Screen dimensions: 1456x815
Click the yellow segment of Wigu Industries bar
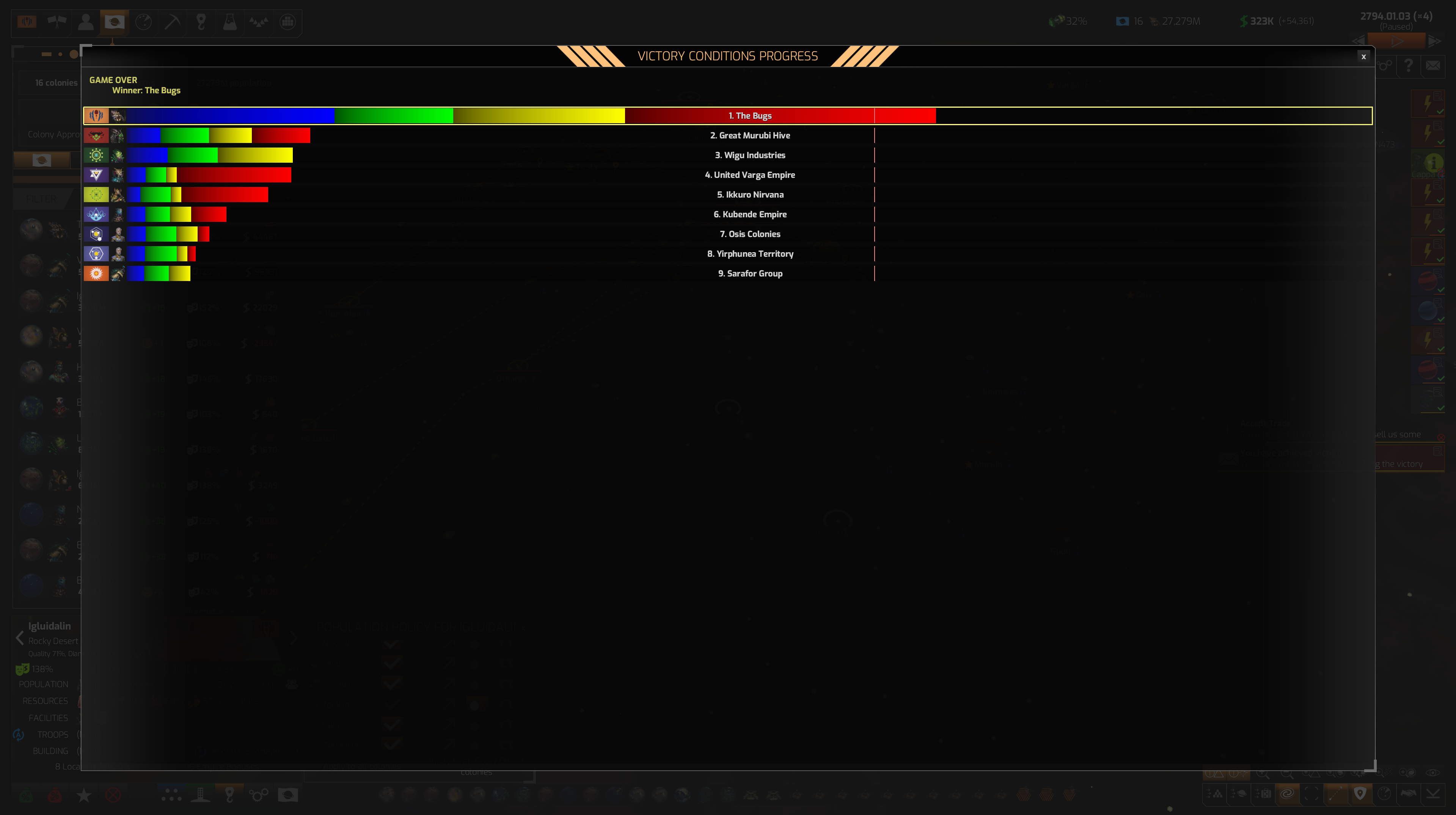pyautogui.click(x=256, y=155)
